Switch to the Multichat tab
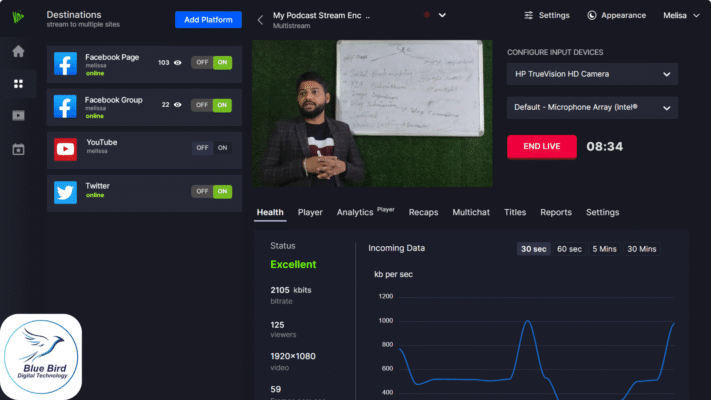 tap(470, 212)
